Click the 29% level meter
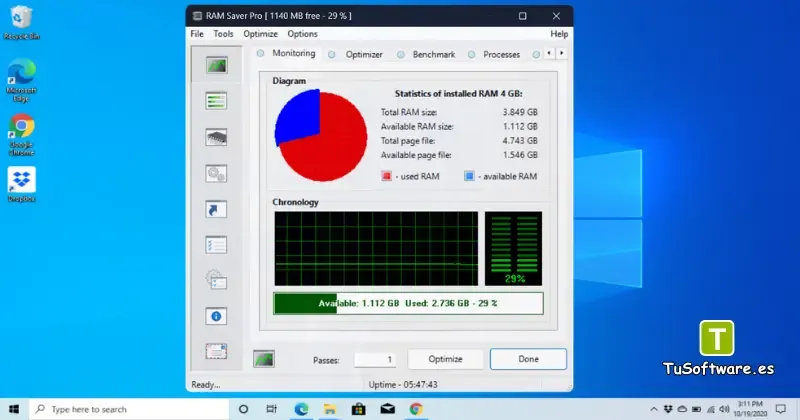800x420 pixels. [x=513, y=249]
